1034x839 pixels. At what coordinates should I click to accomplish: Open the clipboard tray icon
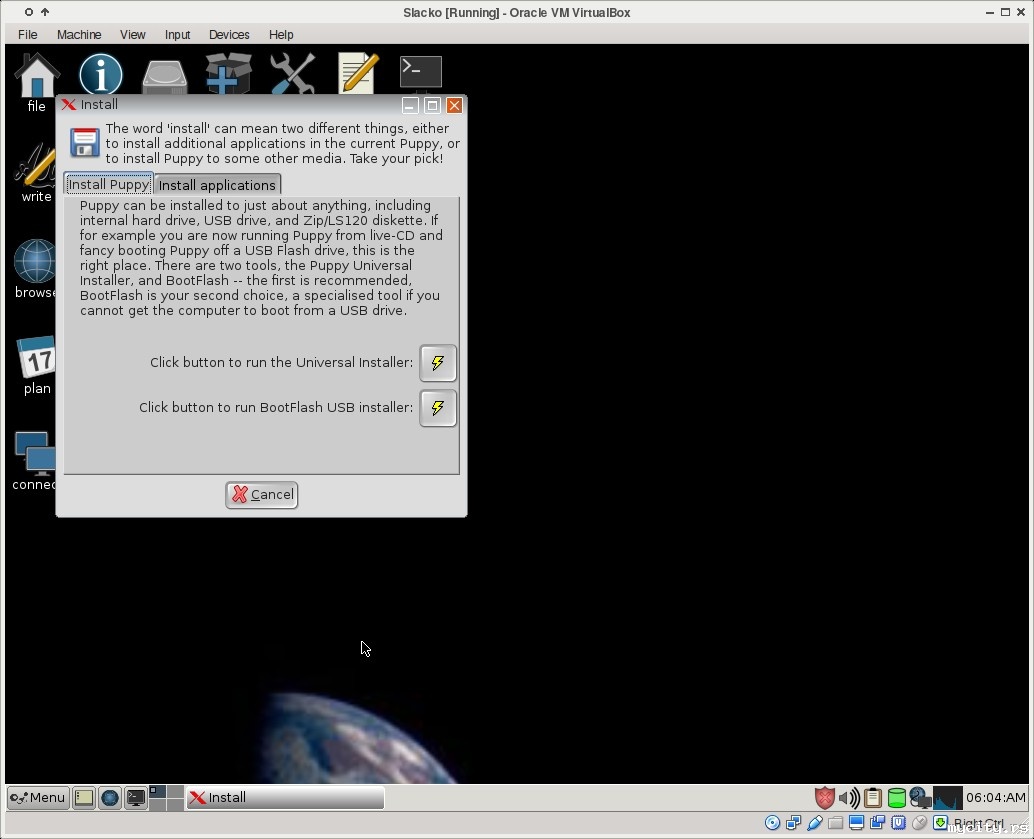point(872,798)
